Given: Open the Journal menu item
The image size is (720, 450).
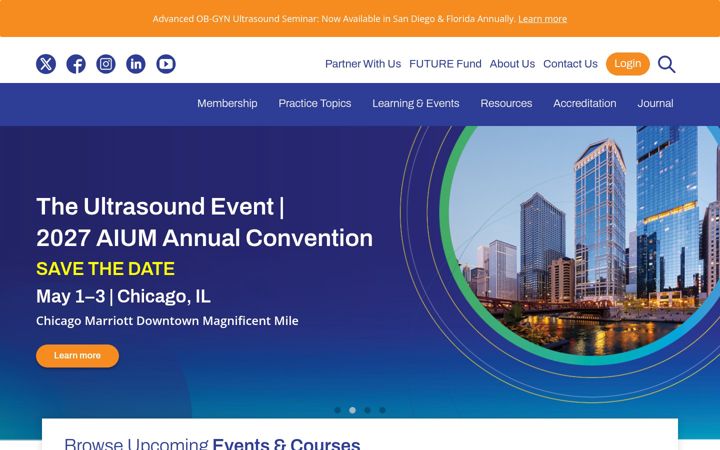Looking at the screenshot, I should [655, 103].
